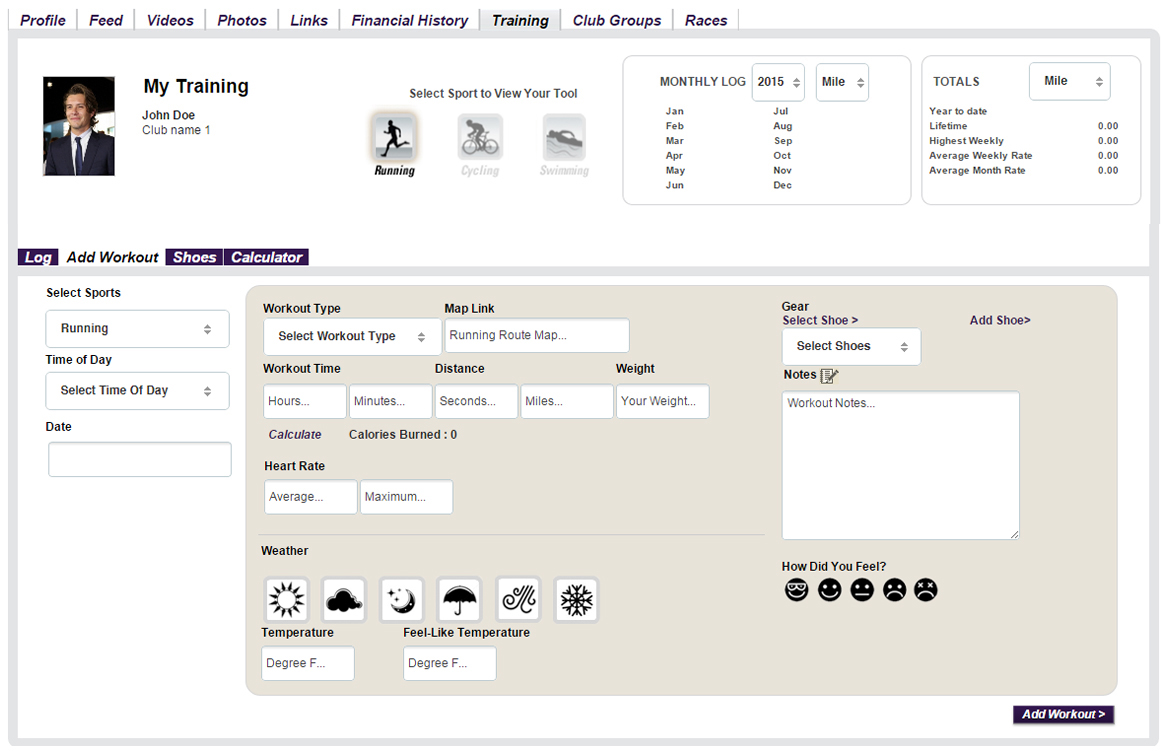The height and width of the screenshot is (756, 1170).
Task: Choose the sunny weather icon
Action: pos(286,600)
